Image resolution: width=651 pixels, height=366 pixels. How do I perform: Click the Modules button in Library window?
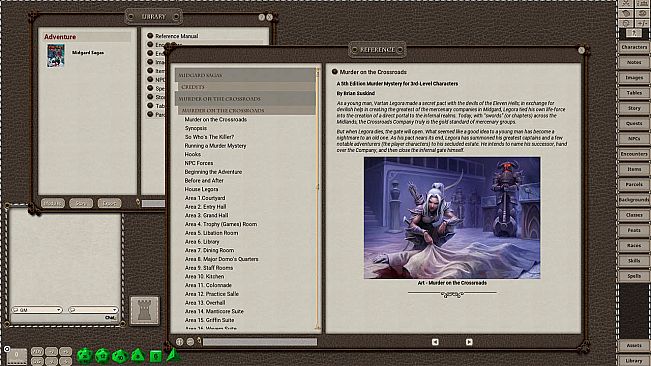53,203
